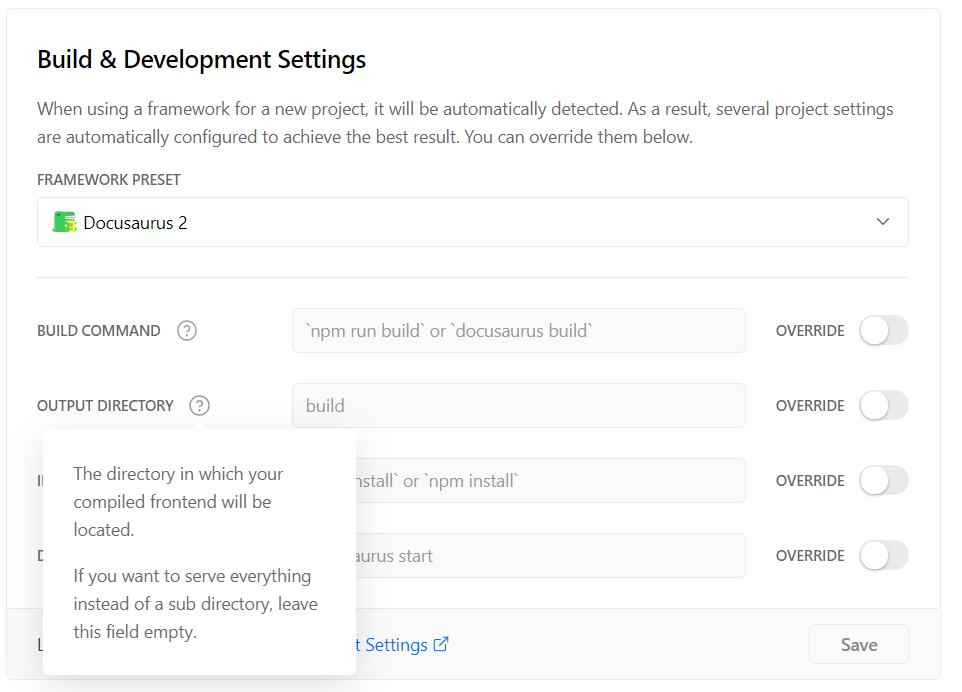Image resolution: width=962 pixels, height=692 pixels.
Task: Expand the framework list via chevron arrow
Action: tap(882, 221)
